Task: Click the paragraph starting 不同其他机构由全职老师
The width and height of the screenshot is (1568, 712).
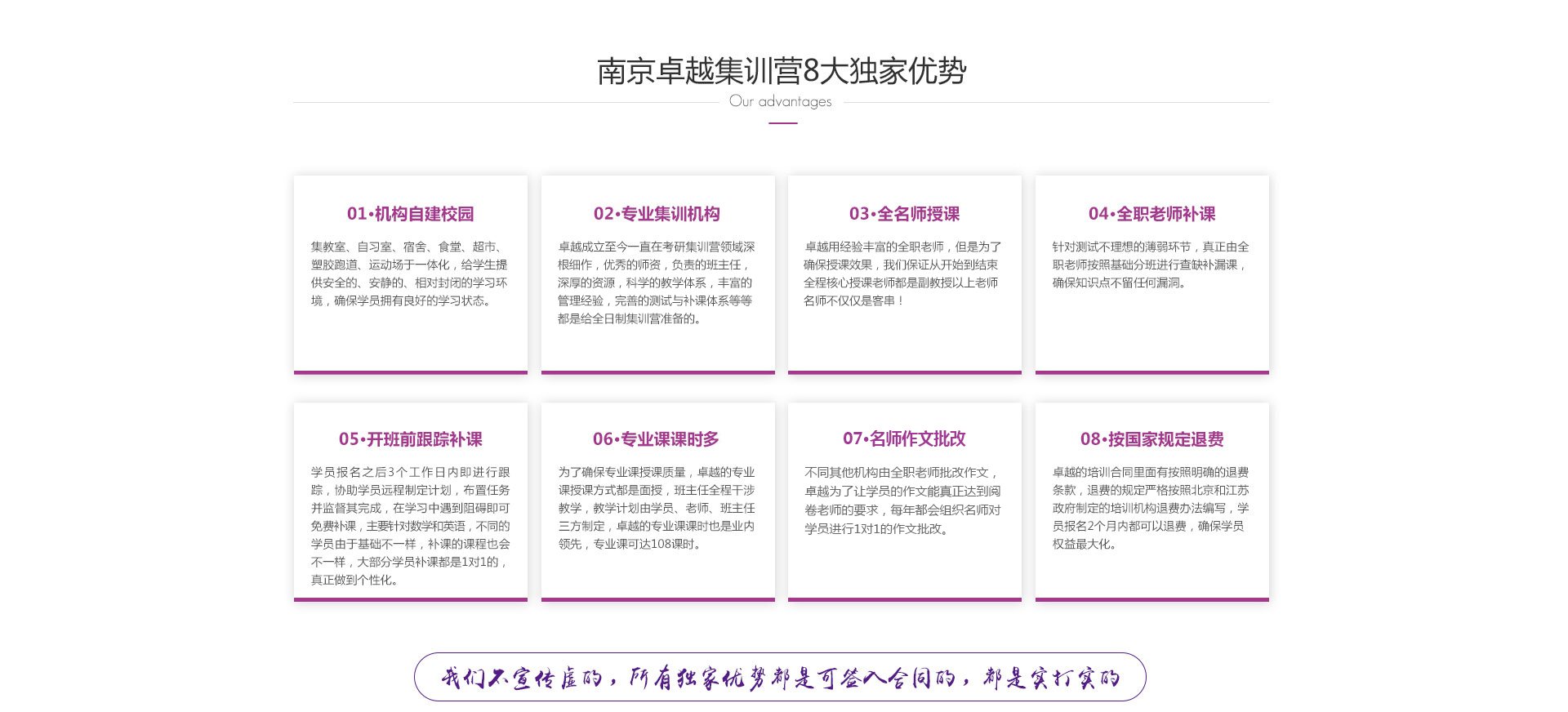Action: click(903, 501)
